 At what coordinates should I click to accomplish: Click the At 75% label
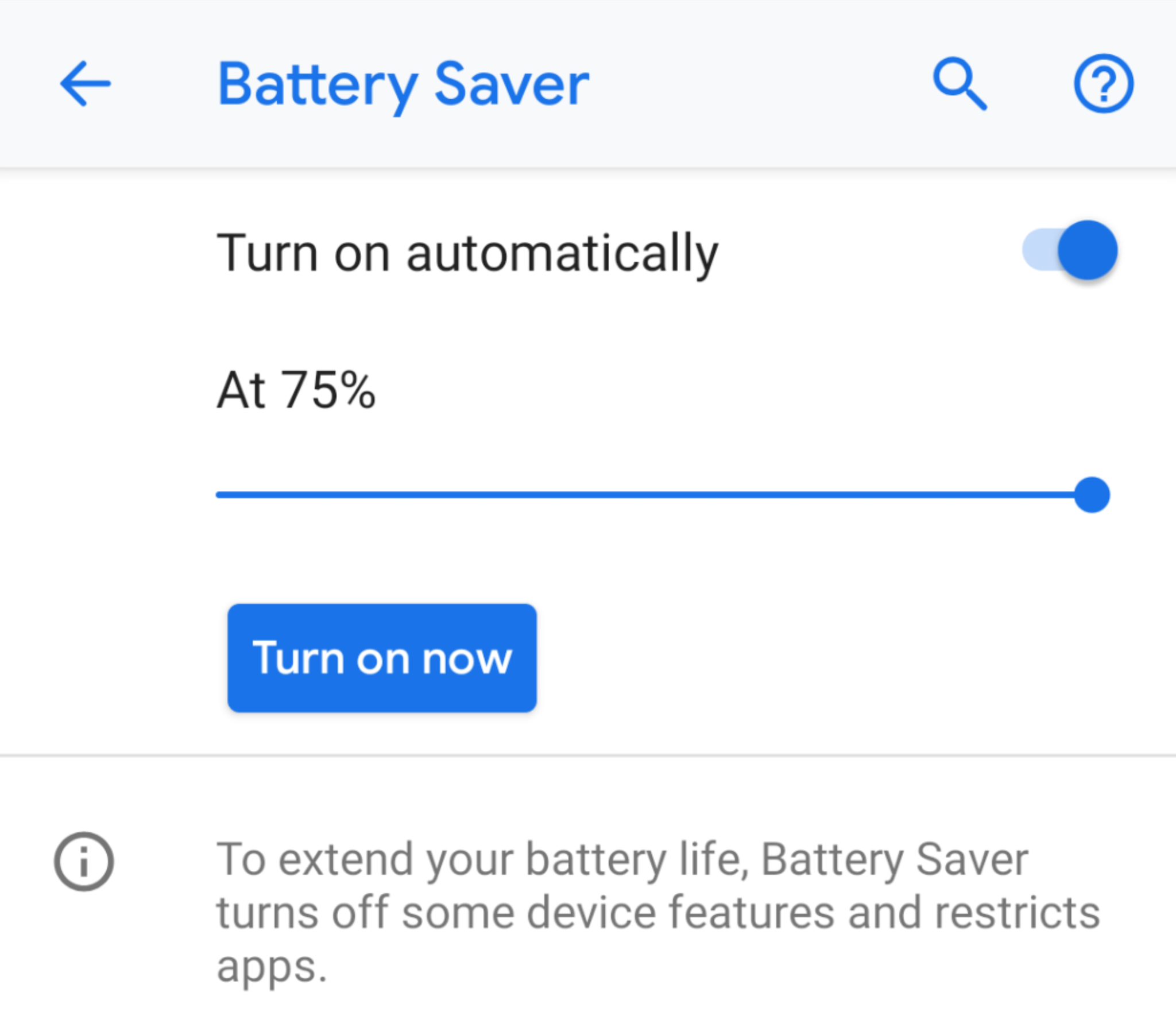pyautogui.click(x=296, y=390)
